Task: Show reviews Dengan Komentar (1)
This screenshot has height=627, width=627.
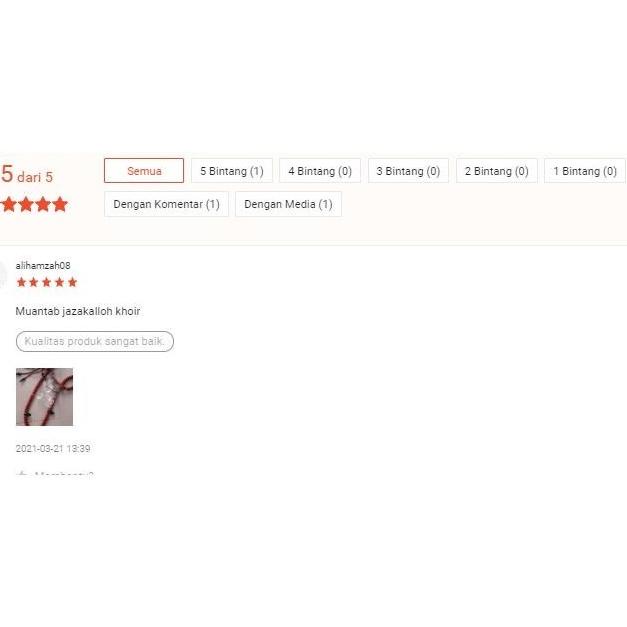Action: click(x=166, y=204)
